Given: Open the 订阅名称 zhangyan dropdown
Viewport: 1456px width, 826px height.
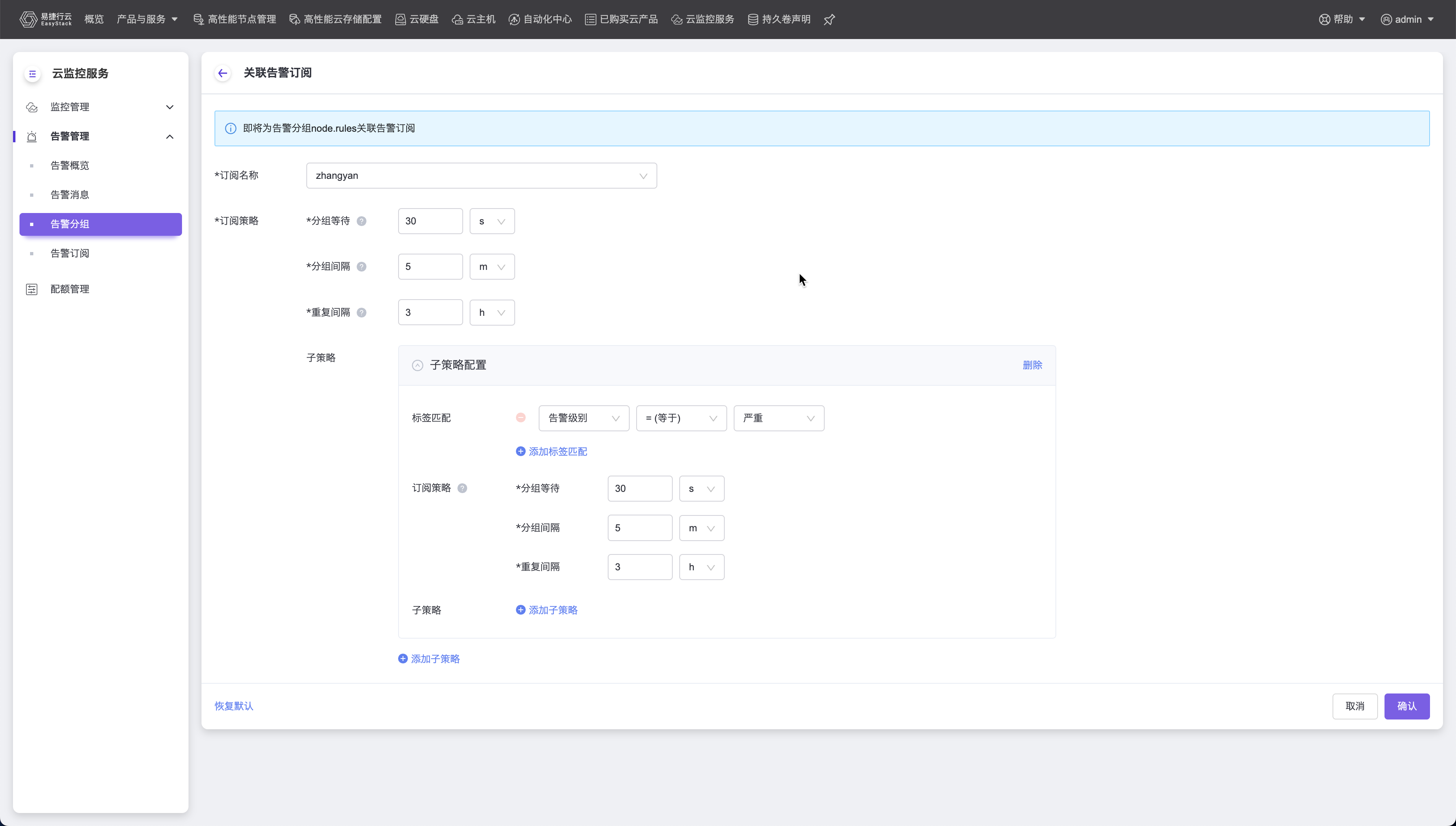Looking at the screenshot, I should coord(481,176).
